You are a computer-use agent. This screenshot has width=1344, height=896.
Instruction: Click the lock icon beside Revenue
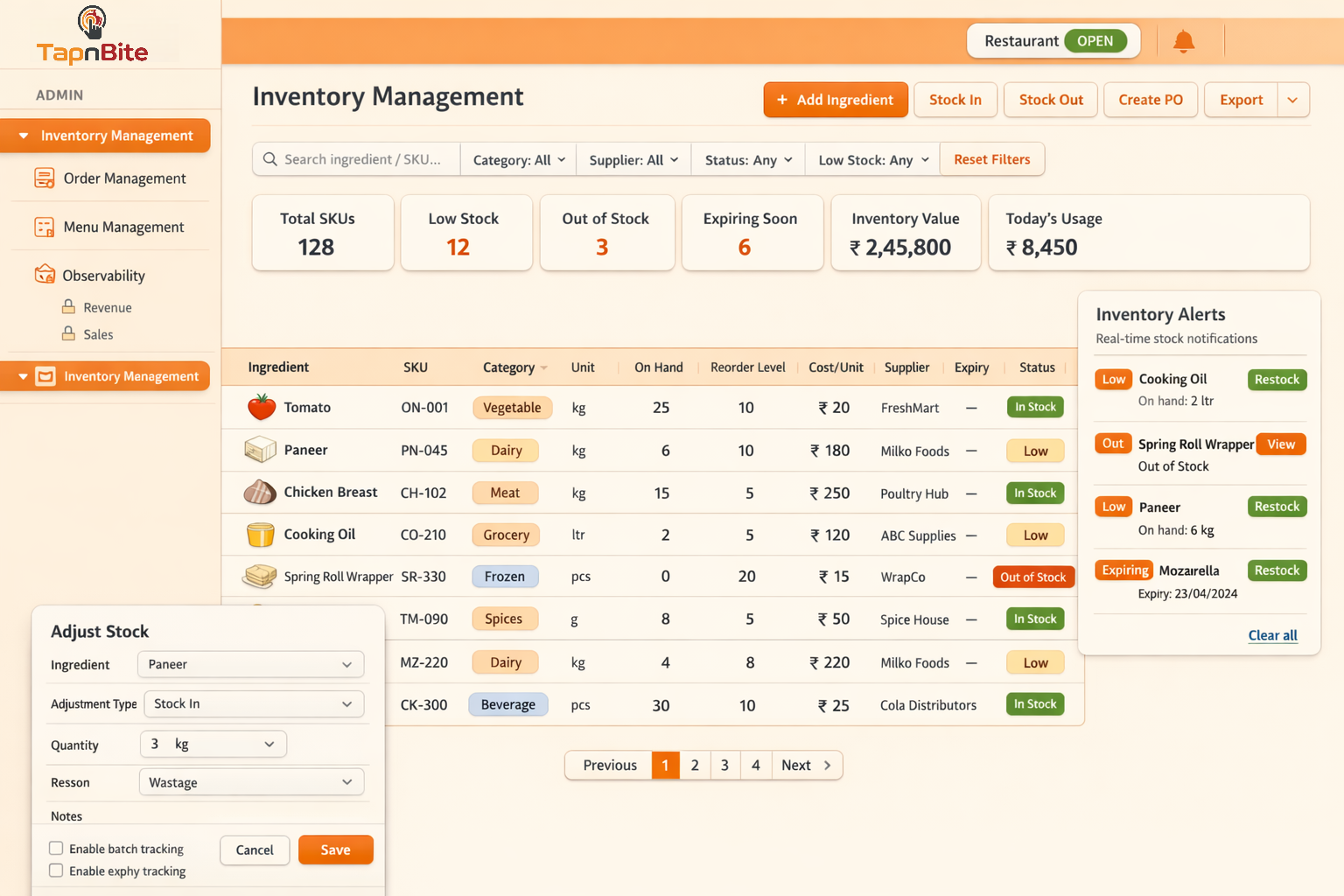[68, 306]
